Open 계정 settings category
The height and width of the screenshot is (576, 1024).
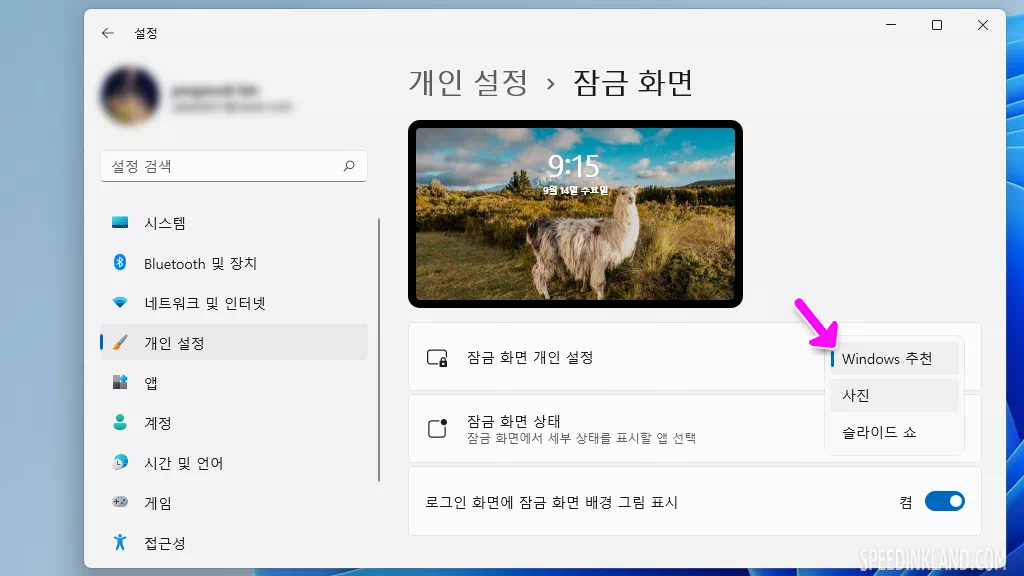coord(234,423)
